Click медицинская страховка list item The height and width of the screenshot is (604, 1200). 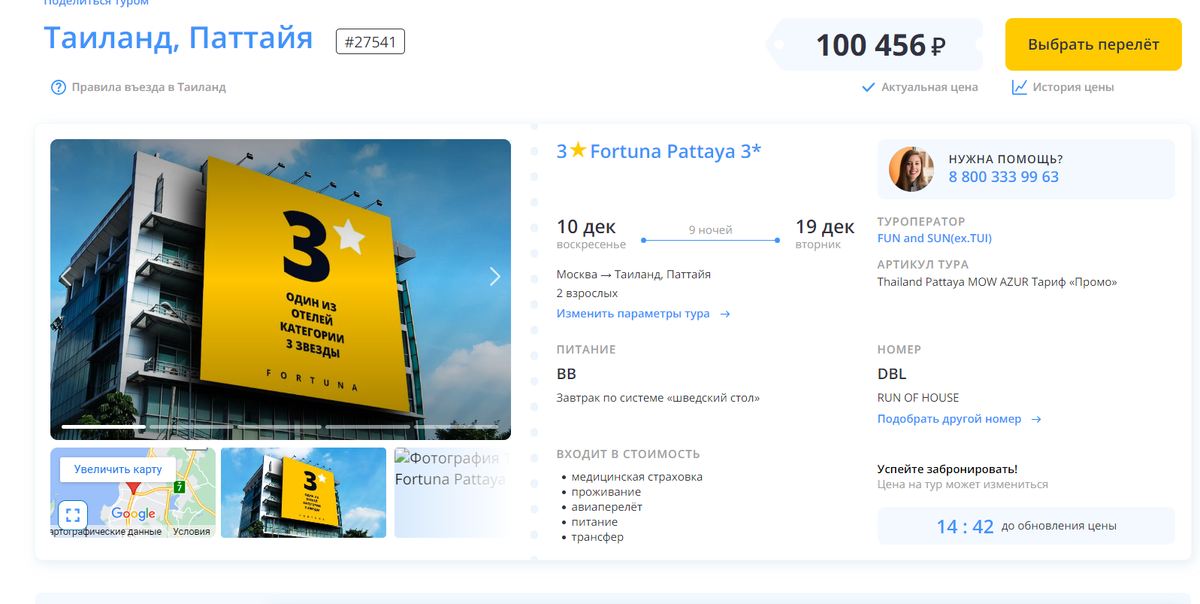point(637,477)
